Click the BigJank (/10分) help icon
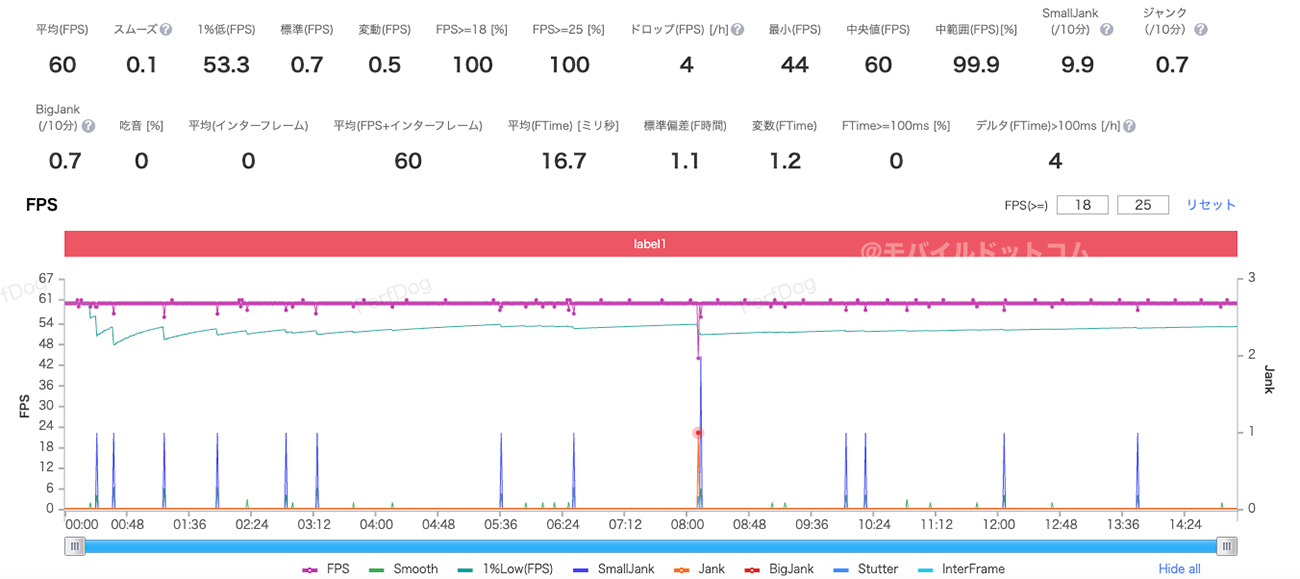 (88, 126)
